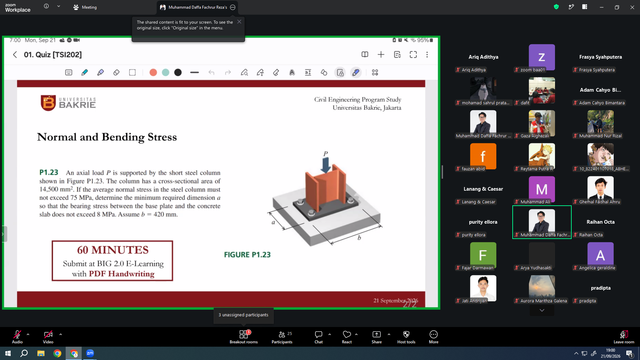The image size is (640, 360).
Task: Start camera with Video button
Action: (x=48, y=337)
